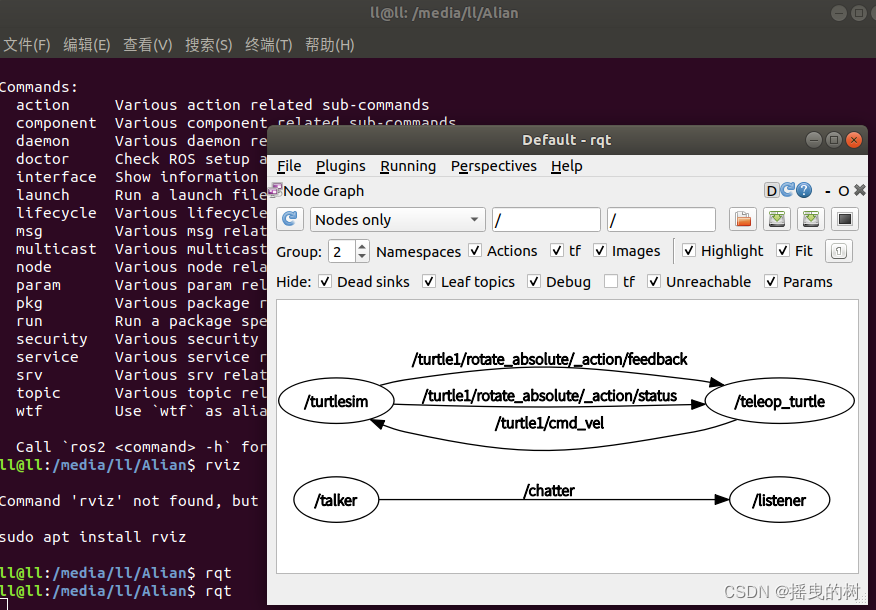This screenshot has width=876, height=610.
Task: Open terminal 编辑(E) menu
Action: [x=87, y=45]
